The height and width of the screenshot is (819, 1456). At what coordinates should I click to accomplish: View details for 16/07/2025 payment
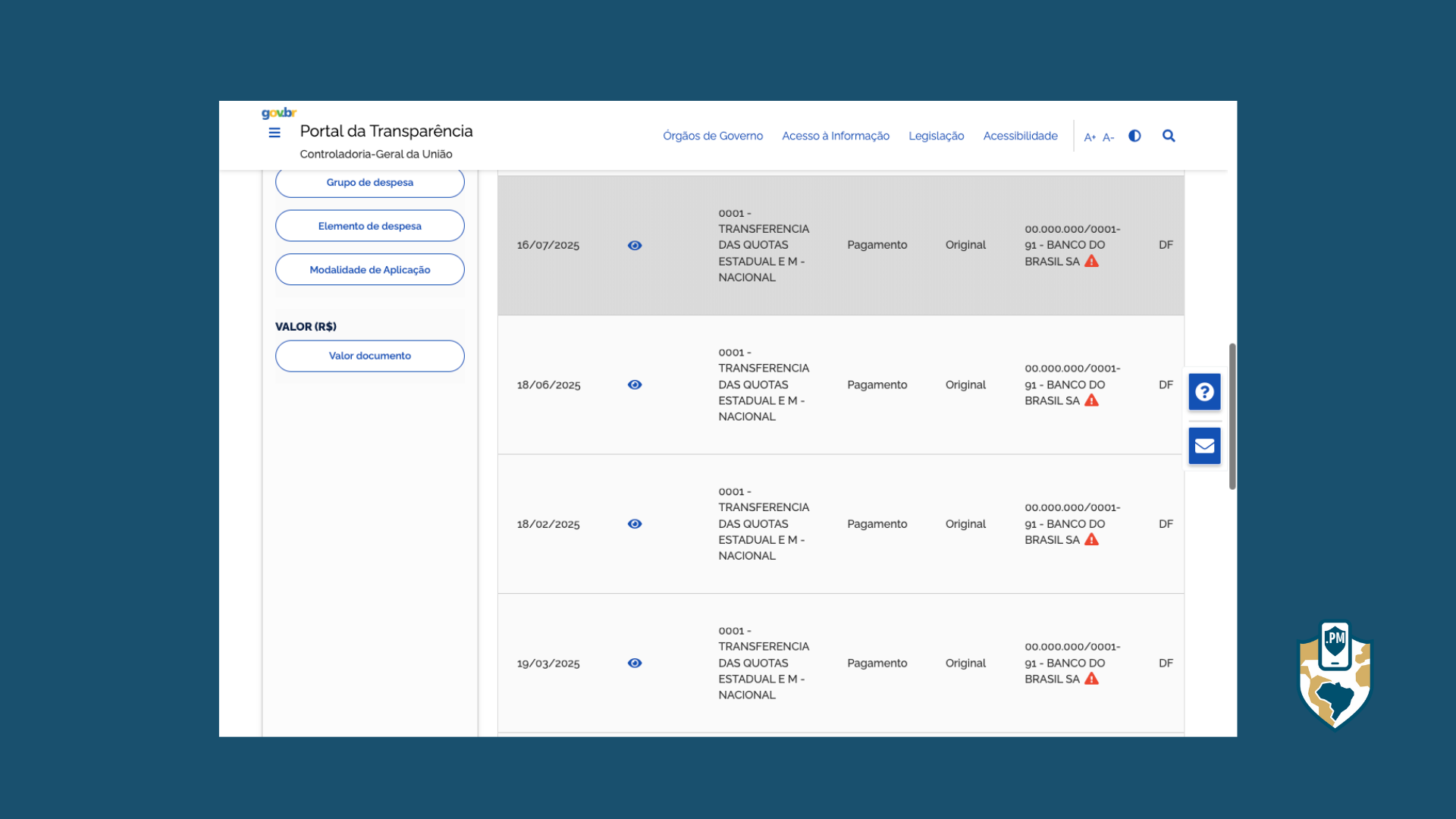635,246
